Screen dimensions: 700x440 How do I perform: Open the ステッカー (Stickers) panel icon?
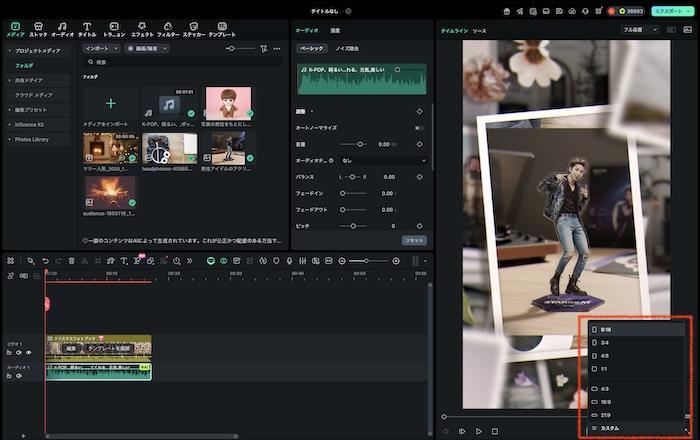(193, 24)
